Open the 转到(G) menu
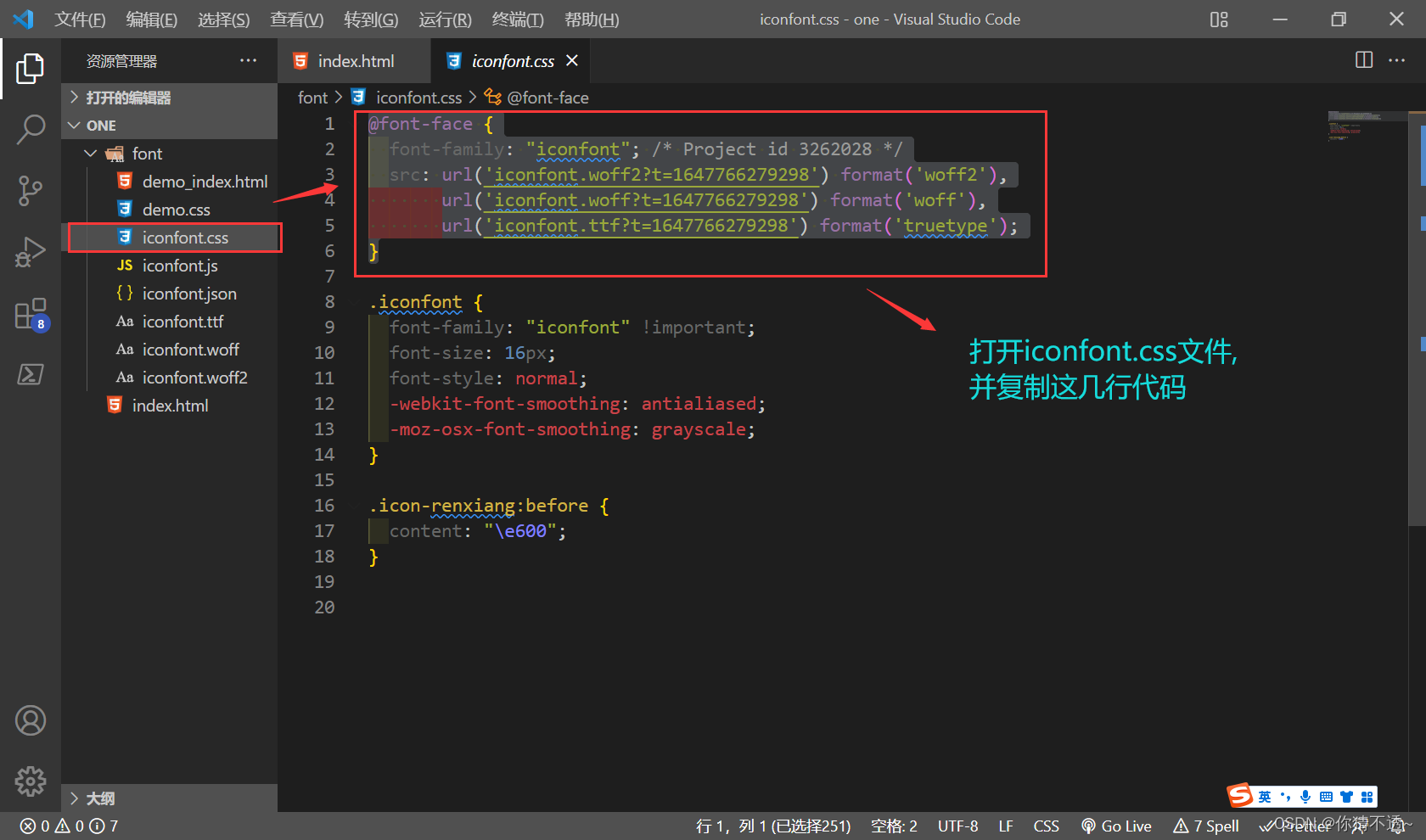The height and width of the screenshot is (840, 1426). pos(371,20)
